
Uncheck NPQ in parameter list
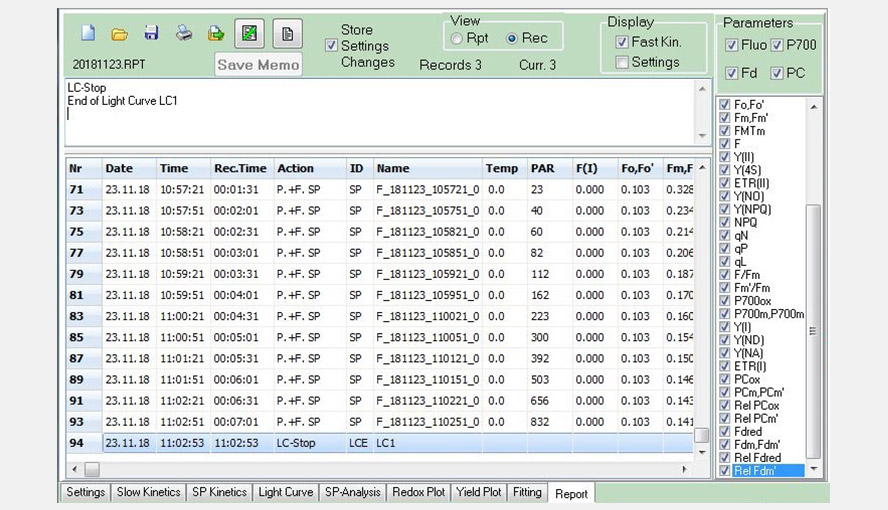click(724, 222)
